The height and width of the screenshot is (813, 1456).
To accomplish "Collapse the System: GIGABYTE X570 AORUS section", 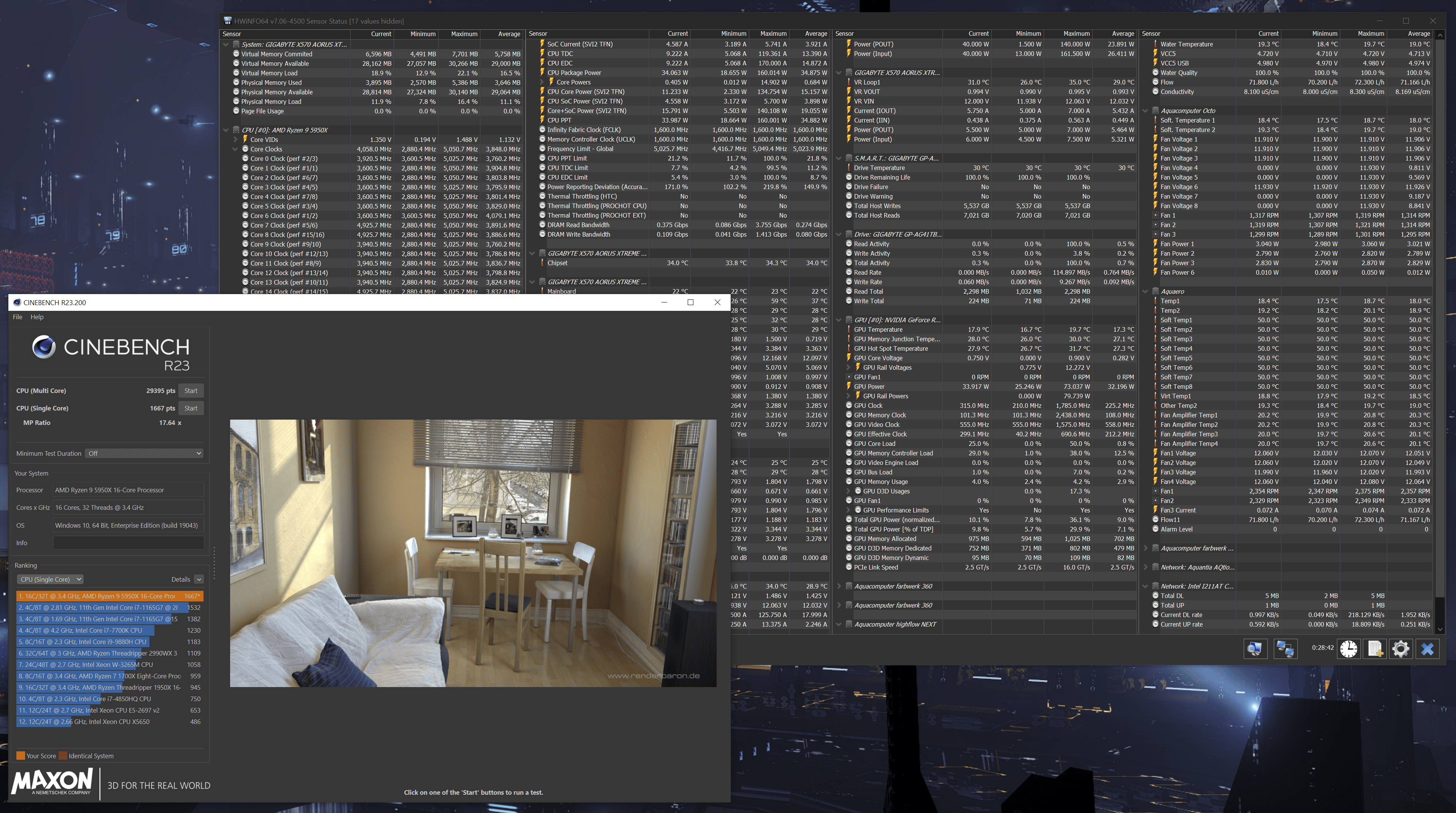I will (226, 44).
